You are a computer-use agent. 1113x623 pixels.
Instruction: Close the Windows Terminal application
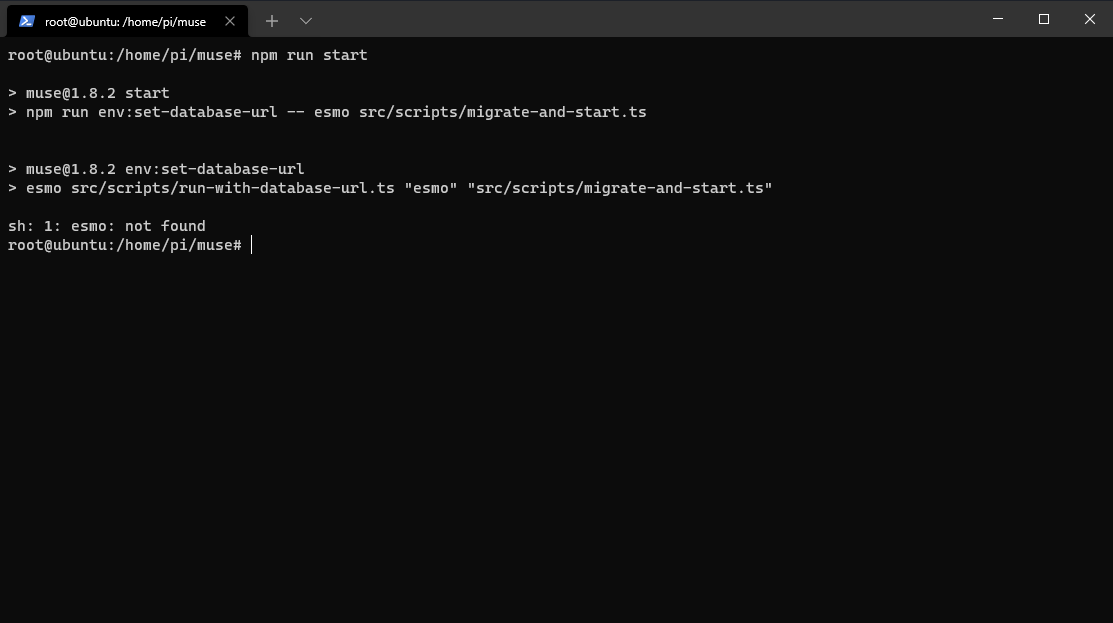click(1089, 19)
